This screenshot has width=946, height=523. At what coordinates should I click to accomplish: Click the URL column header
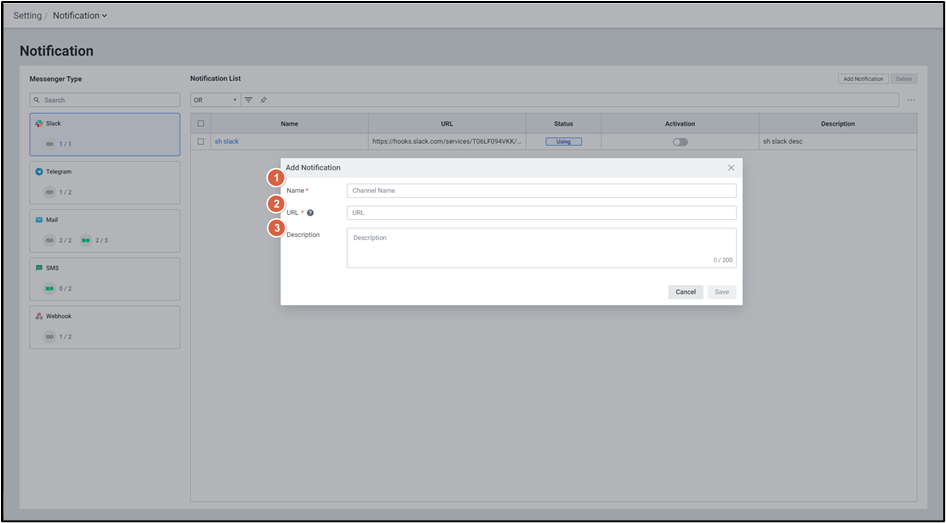tap(447, 124)
